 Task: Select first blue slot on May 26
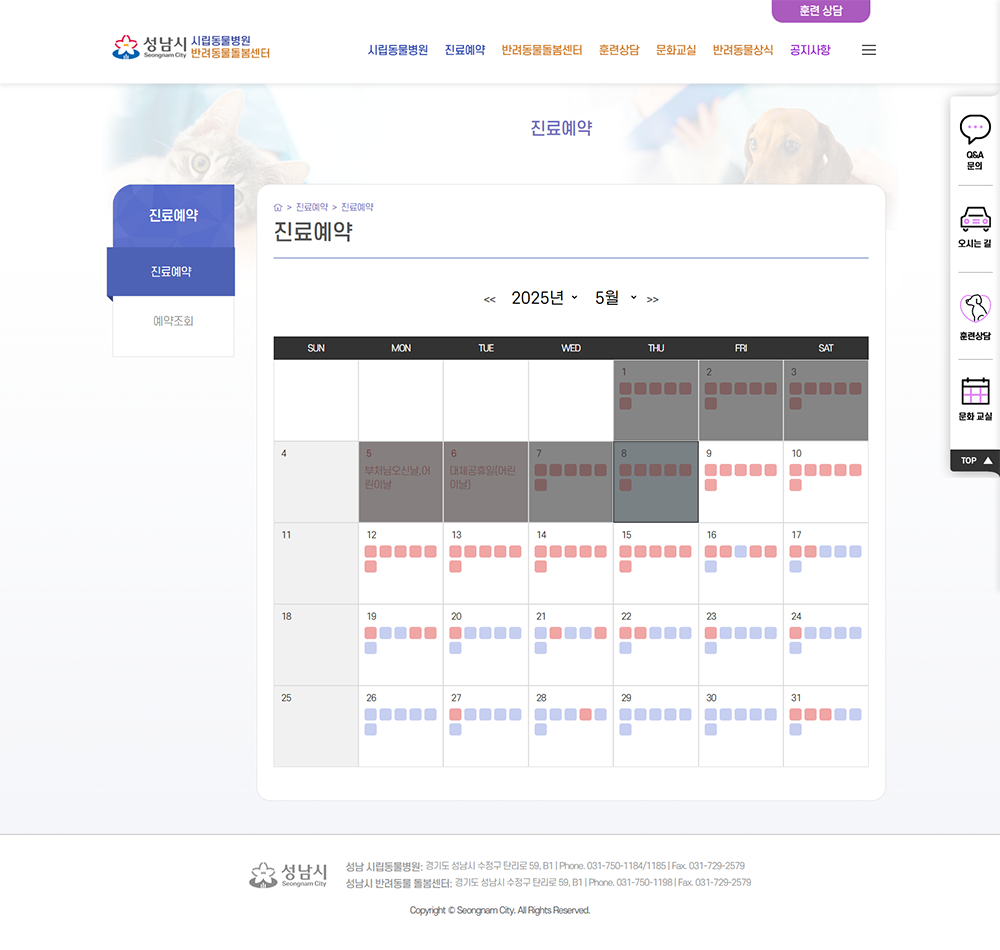371,714
